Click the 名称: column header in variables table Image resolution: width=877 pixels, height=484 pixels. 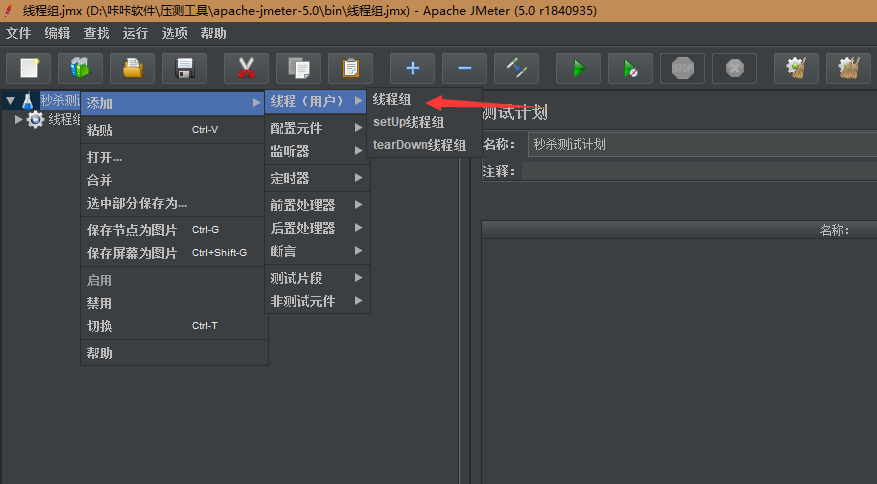coord(834,230)
